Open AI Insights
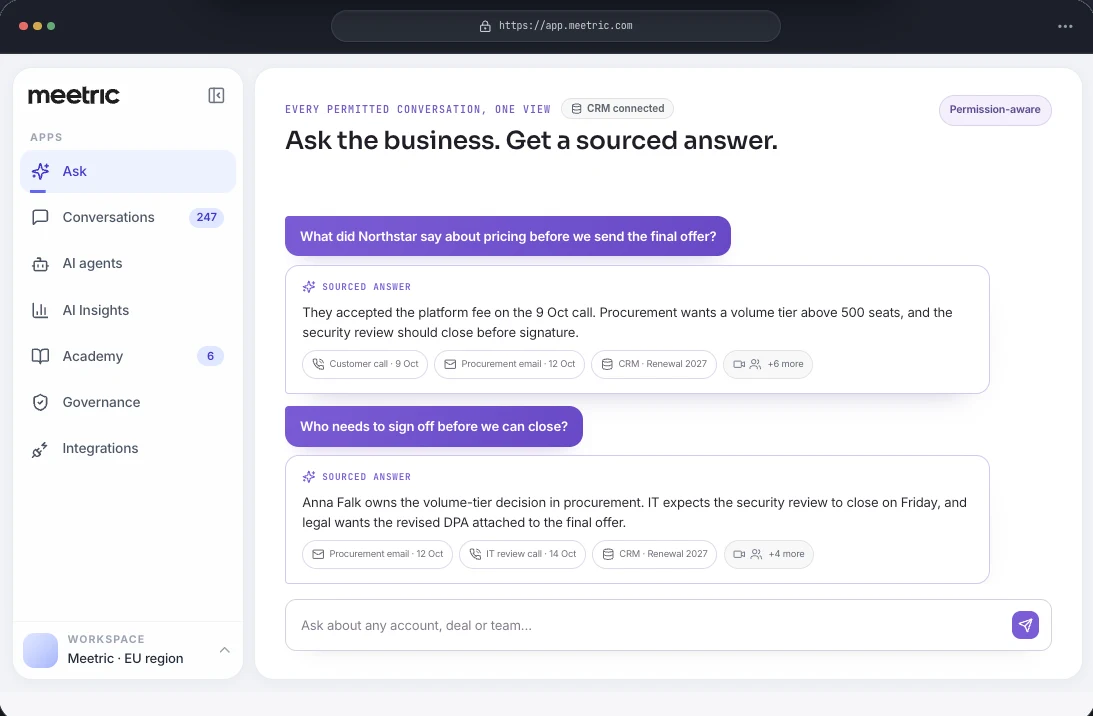This screenshot has width=1093, height=716. [x=128, y=310]
